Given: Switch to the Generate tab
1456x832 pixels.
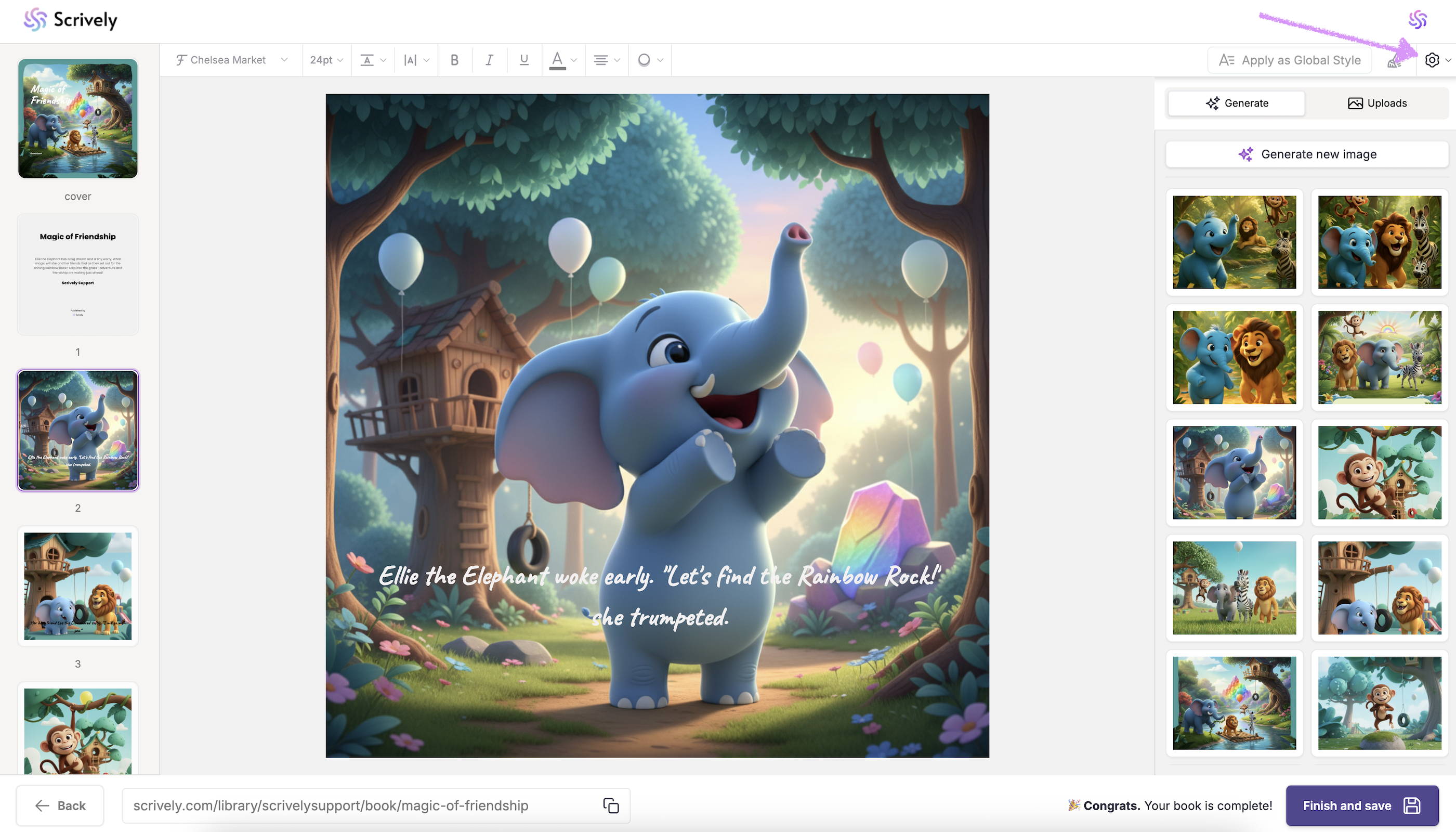Looking at the screenshot, I should point(1237,103).
